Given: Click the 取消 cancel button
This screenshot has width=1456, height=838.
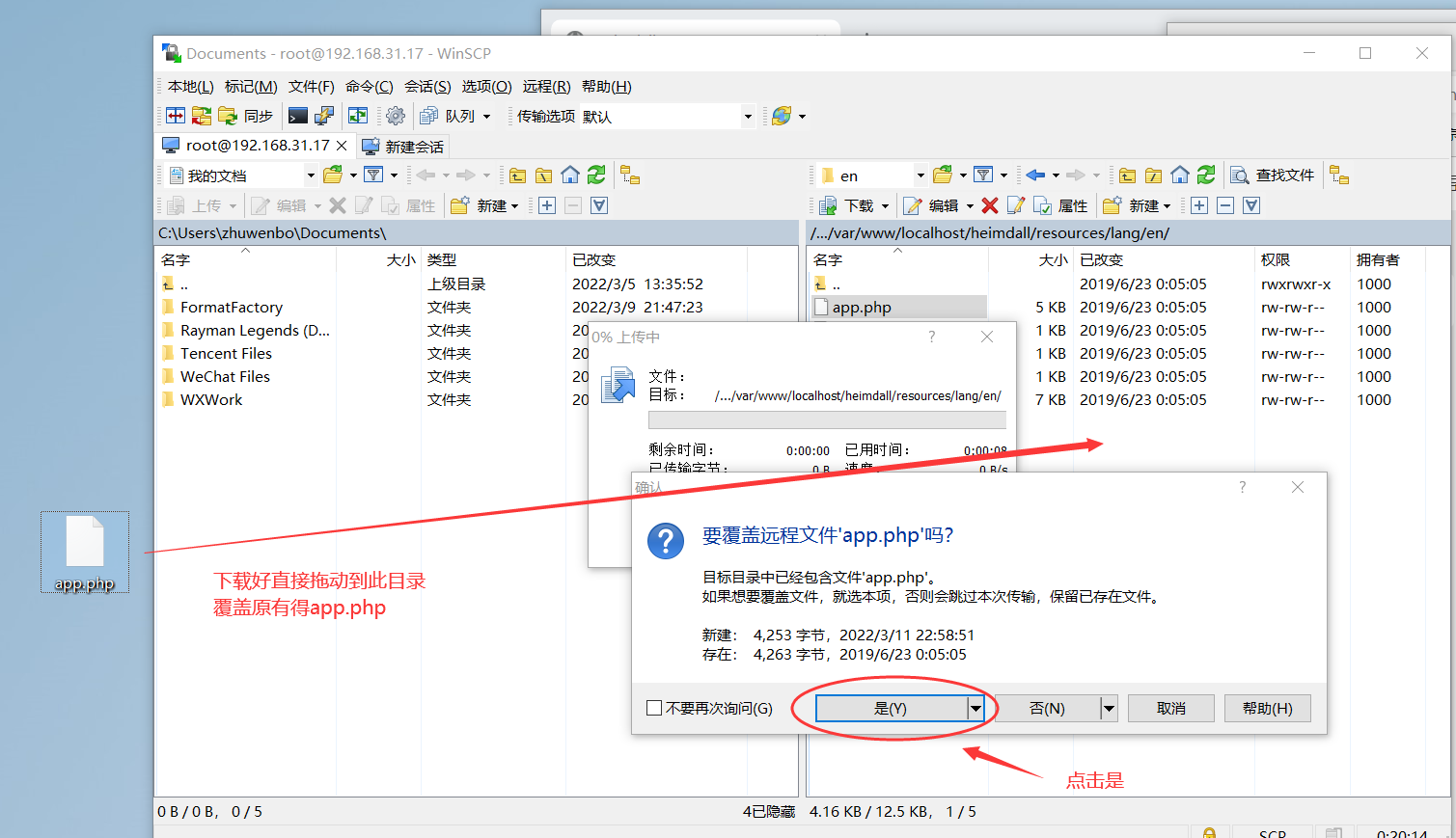Looking at the screenshot, I should click(x=1171, y=708).
